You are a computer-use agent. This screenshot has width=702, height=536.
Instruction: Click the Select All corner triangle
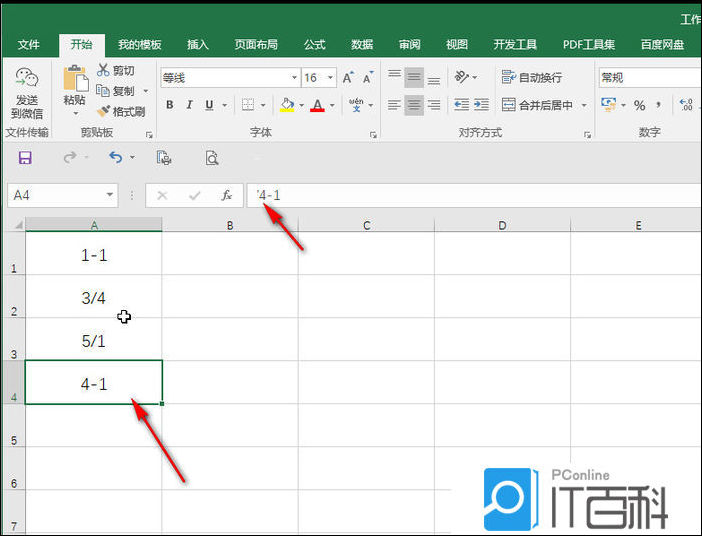(17, 224)
